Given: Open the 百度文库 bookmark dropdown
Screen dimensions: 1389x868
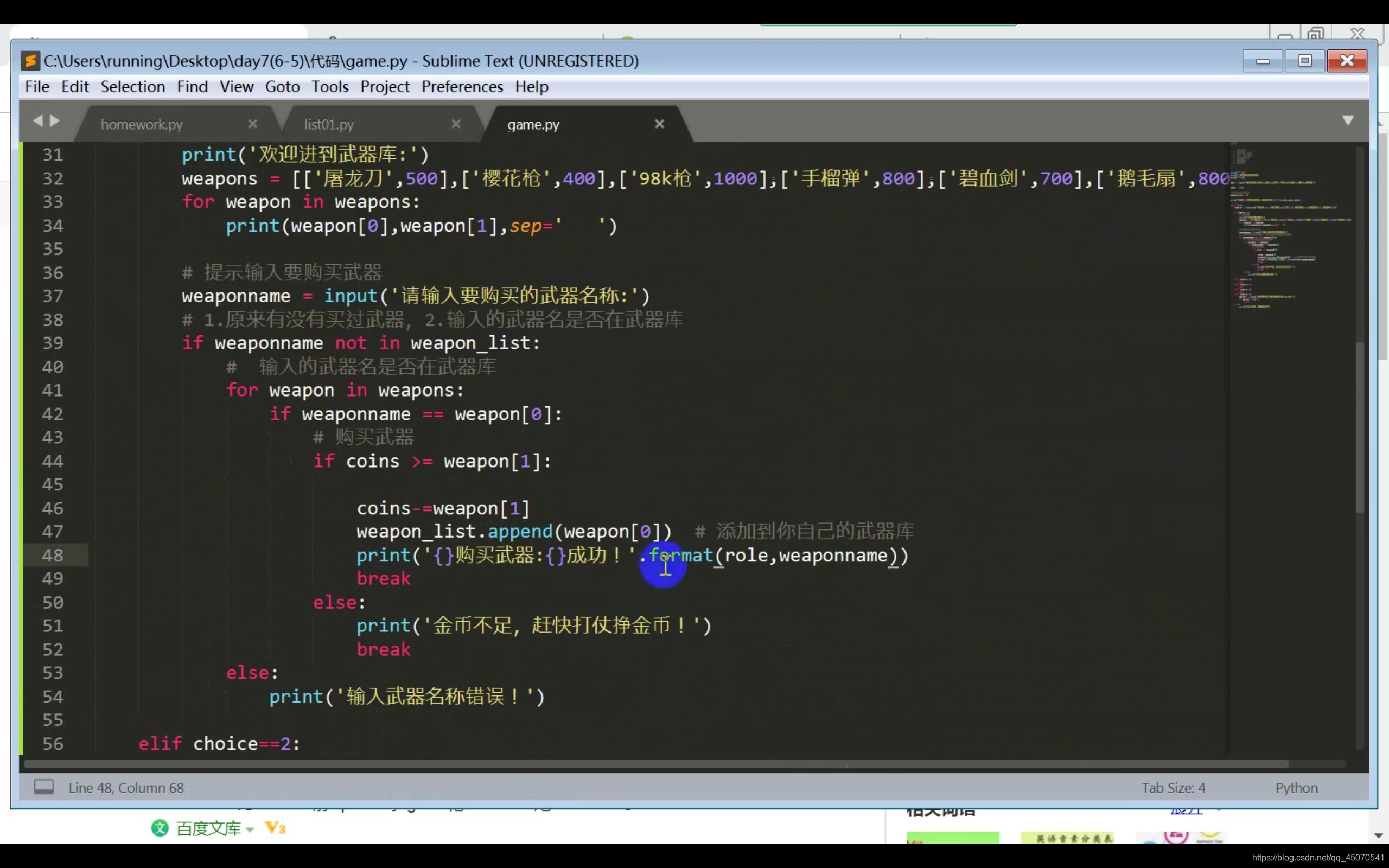Looking at the screenshot, I should (x=250, y=829).
